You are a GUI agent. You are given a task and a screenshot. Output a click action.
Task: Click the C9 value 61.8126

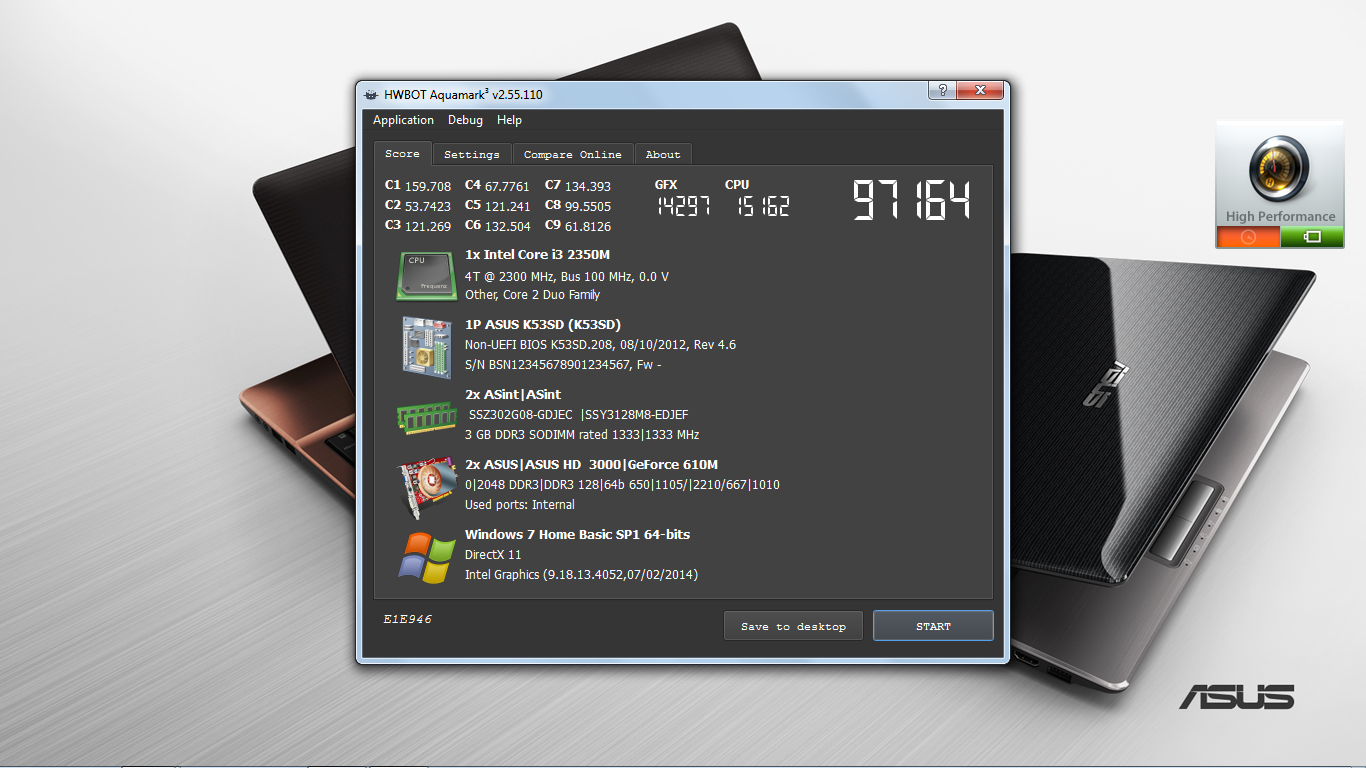tap(588, 226)
